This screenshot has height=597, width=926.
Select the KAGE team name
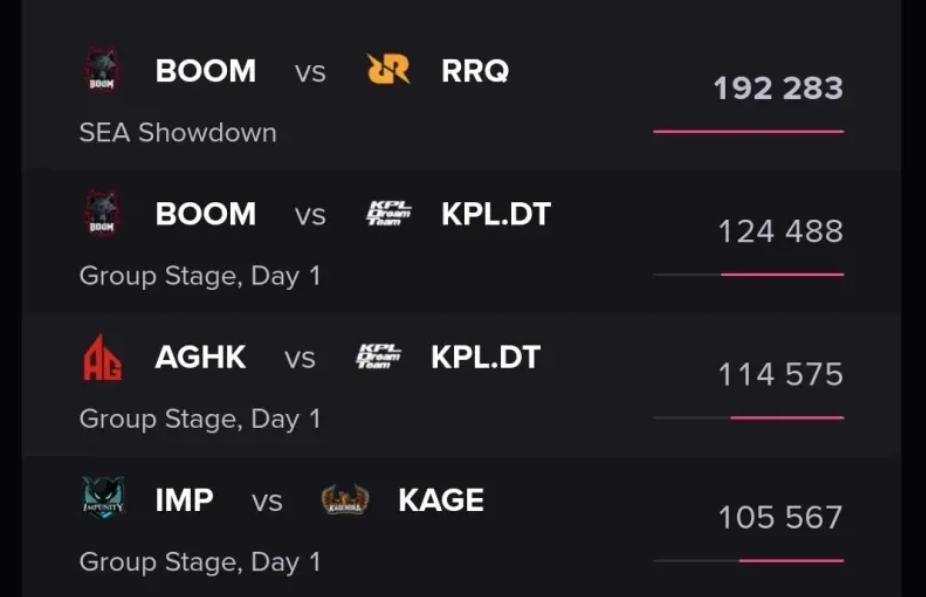[441, 500]
